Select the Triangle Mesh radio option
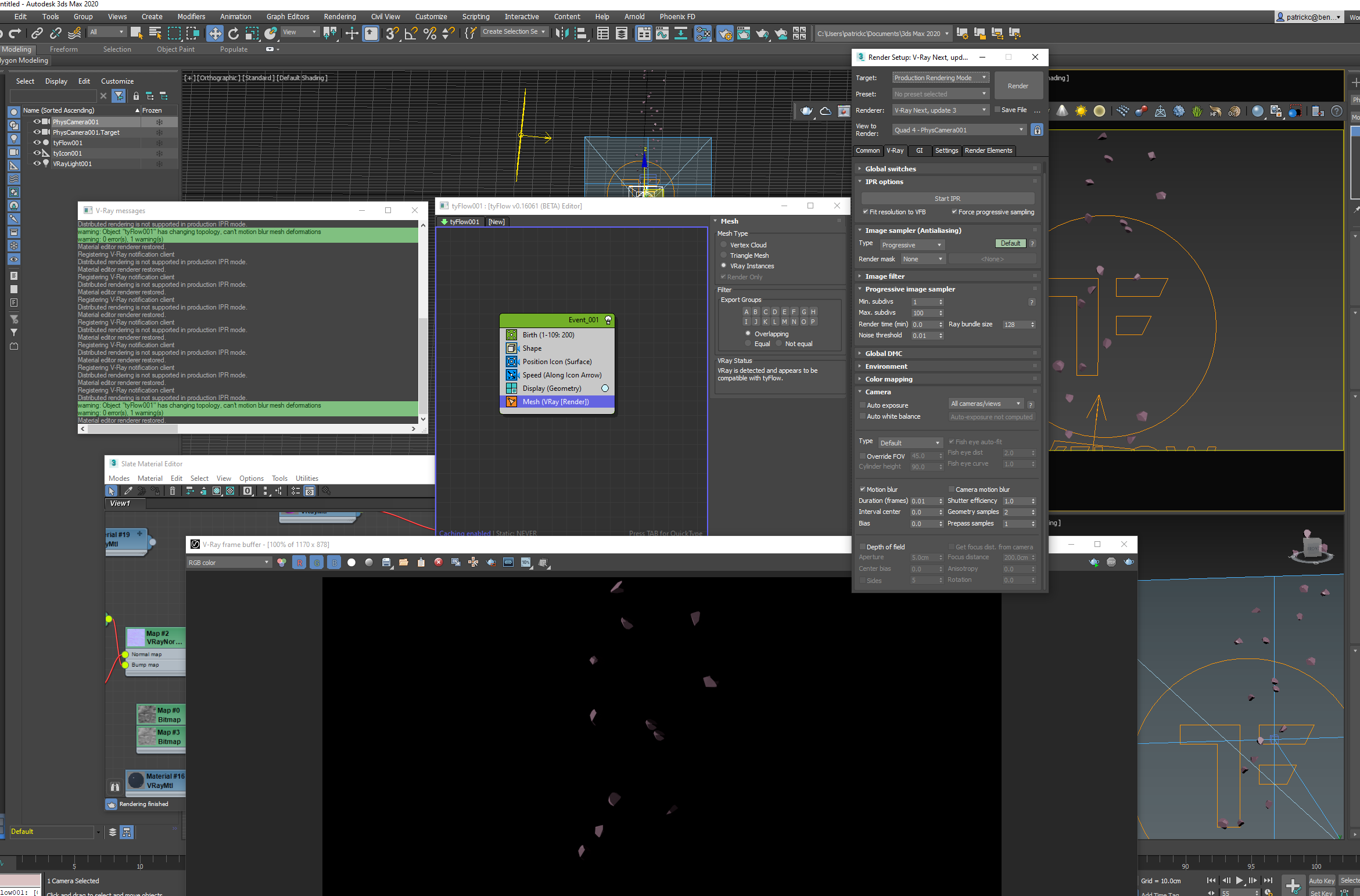This screenshot has height=896, width=1360. 724,256
